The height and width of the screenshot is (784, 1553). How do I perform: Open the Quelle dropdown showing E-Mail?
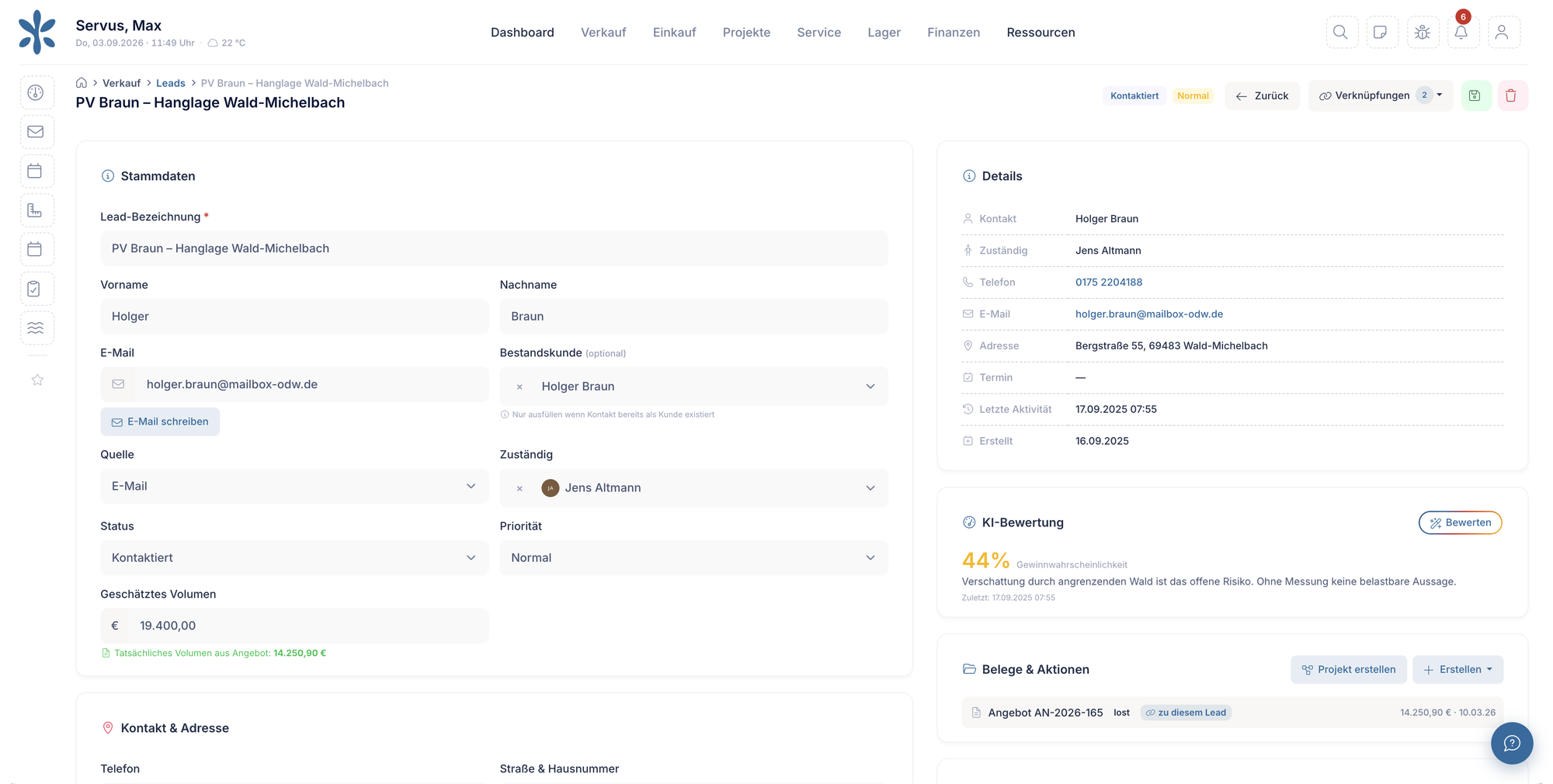294,486
